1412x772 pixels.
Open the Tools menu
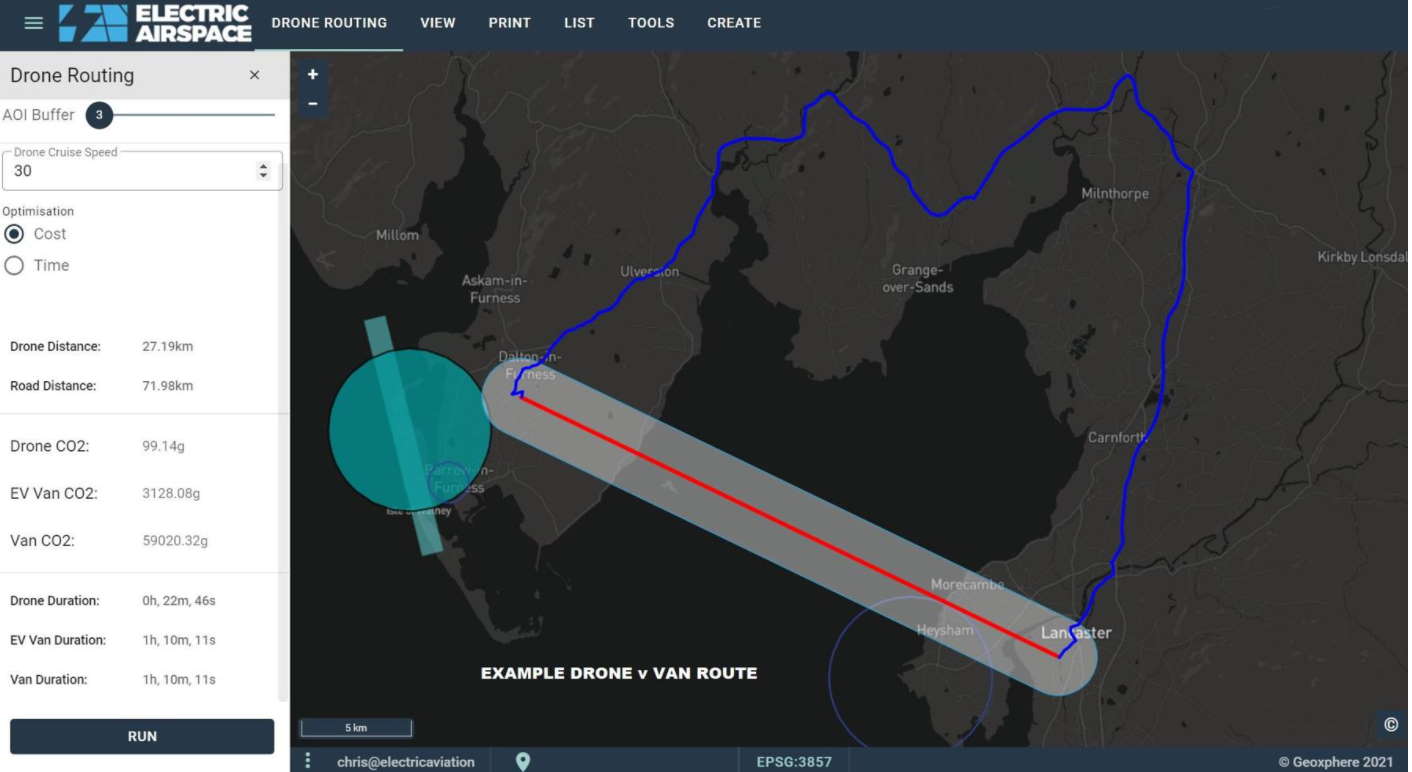click(651, 23)
